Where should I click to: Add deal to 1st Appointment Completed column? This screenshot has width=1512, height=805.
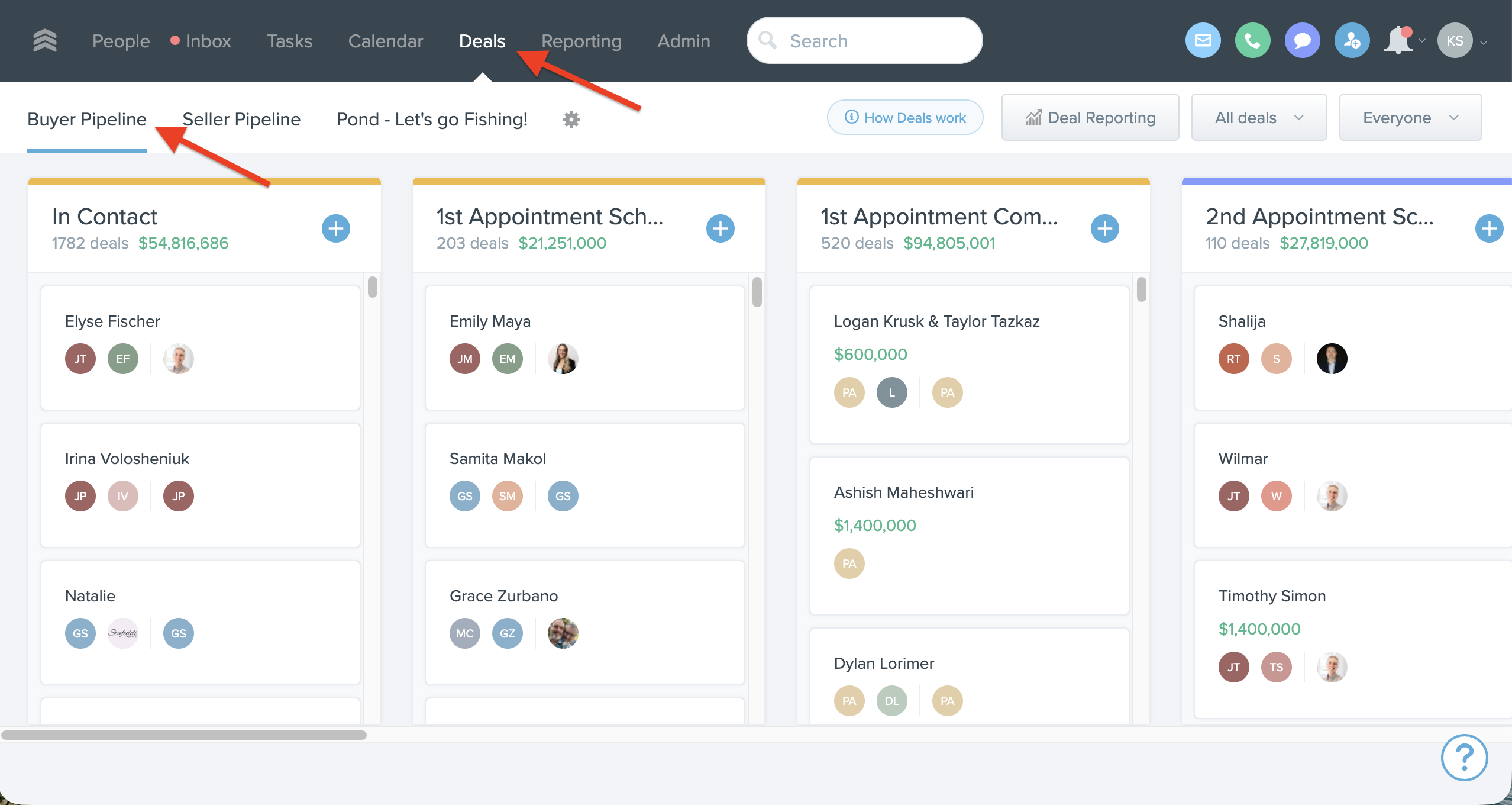(x=1104, y=228)
